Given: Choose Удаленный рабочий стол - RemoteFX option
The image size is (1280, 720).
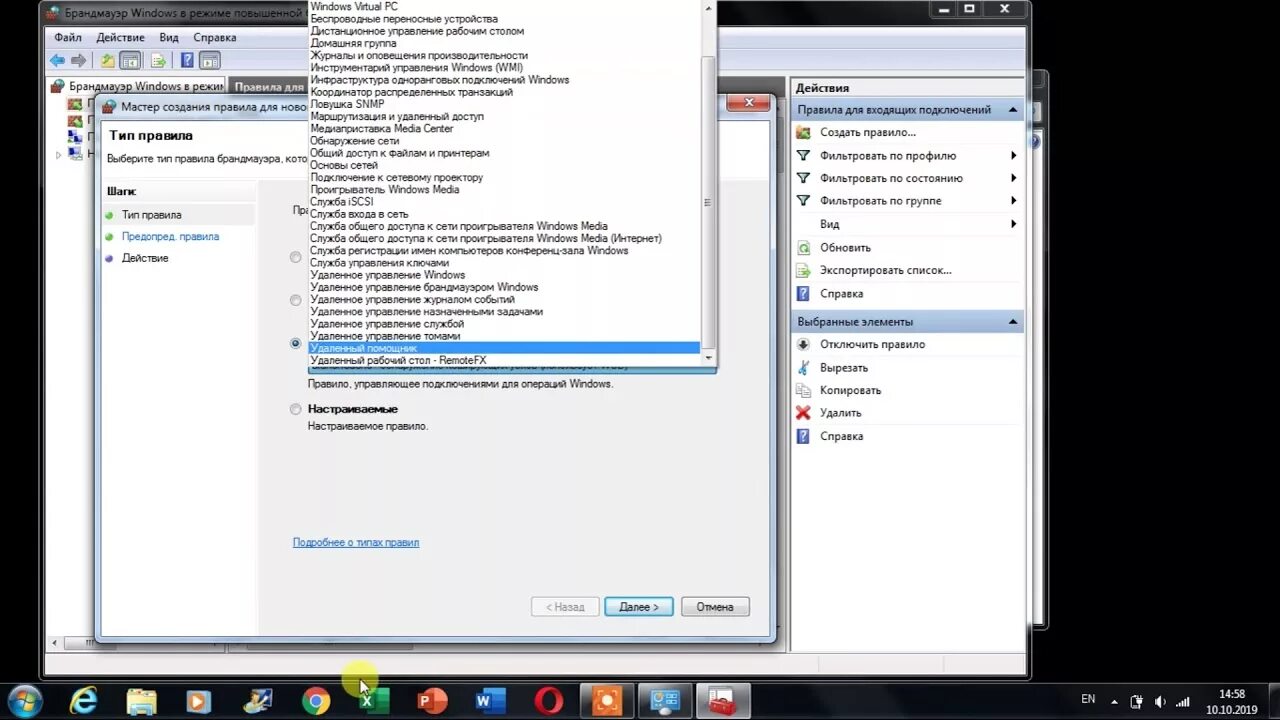Looking at the screenshot, I should [504, 360].
